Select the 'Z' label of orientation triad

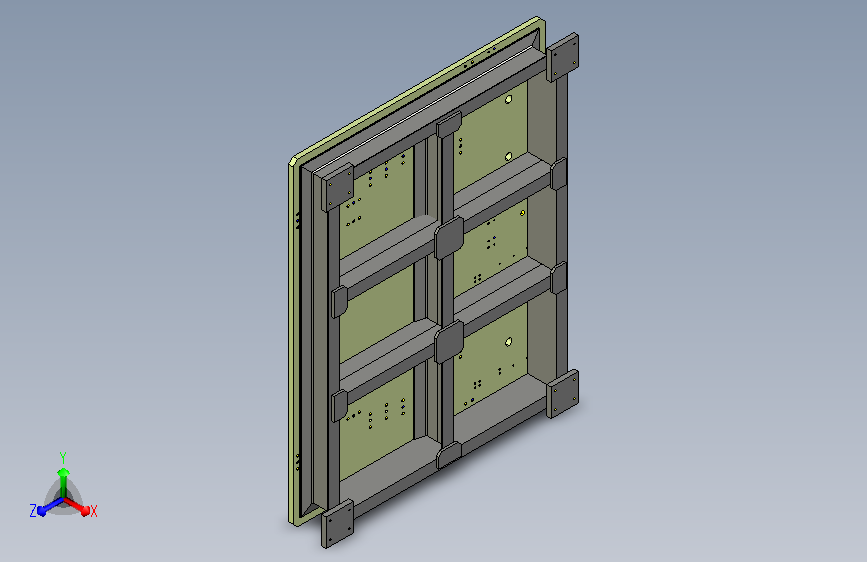(x=33, y=511)
